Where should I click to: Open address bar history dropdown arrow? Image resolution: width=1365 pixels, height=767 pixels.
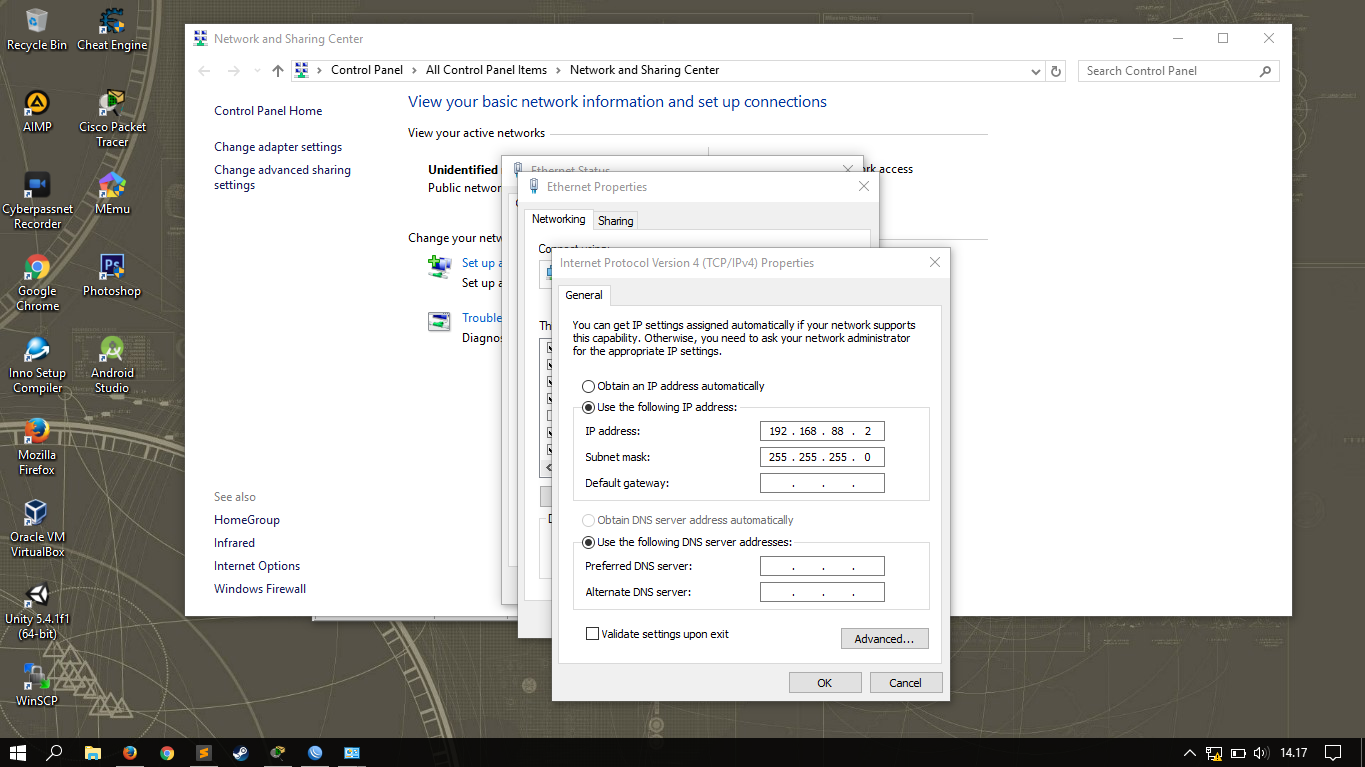click(1035, 71)
